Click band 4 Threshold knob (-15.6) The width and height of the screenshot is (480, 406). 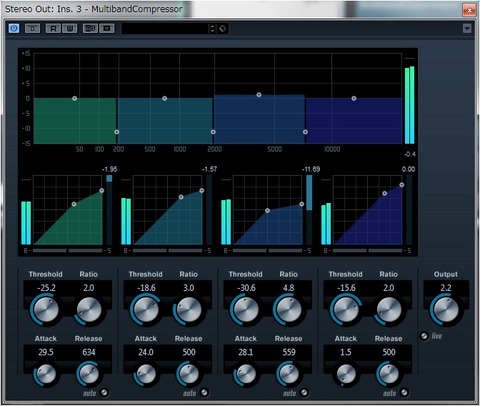coord(346,310)
